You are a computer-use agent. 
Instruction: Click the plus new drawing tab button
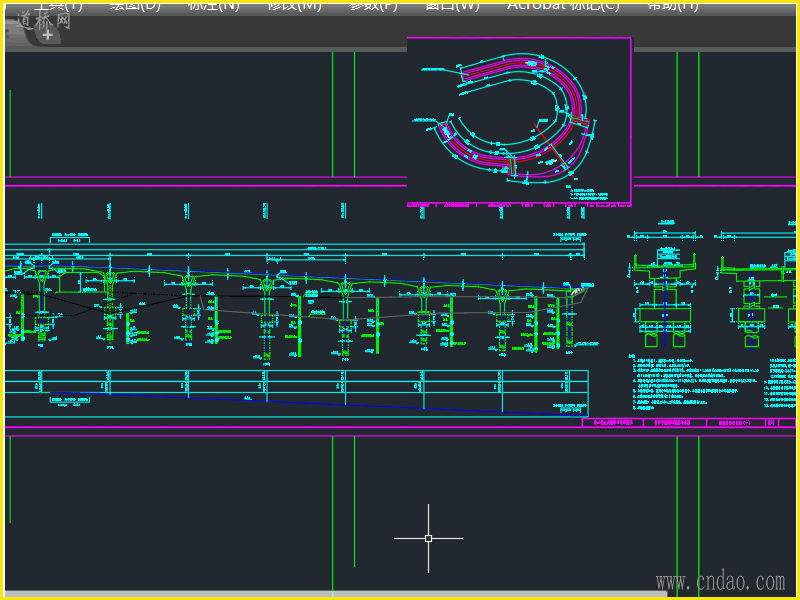(47, 35)
